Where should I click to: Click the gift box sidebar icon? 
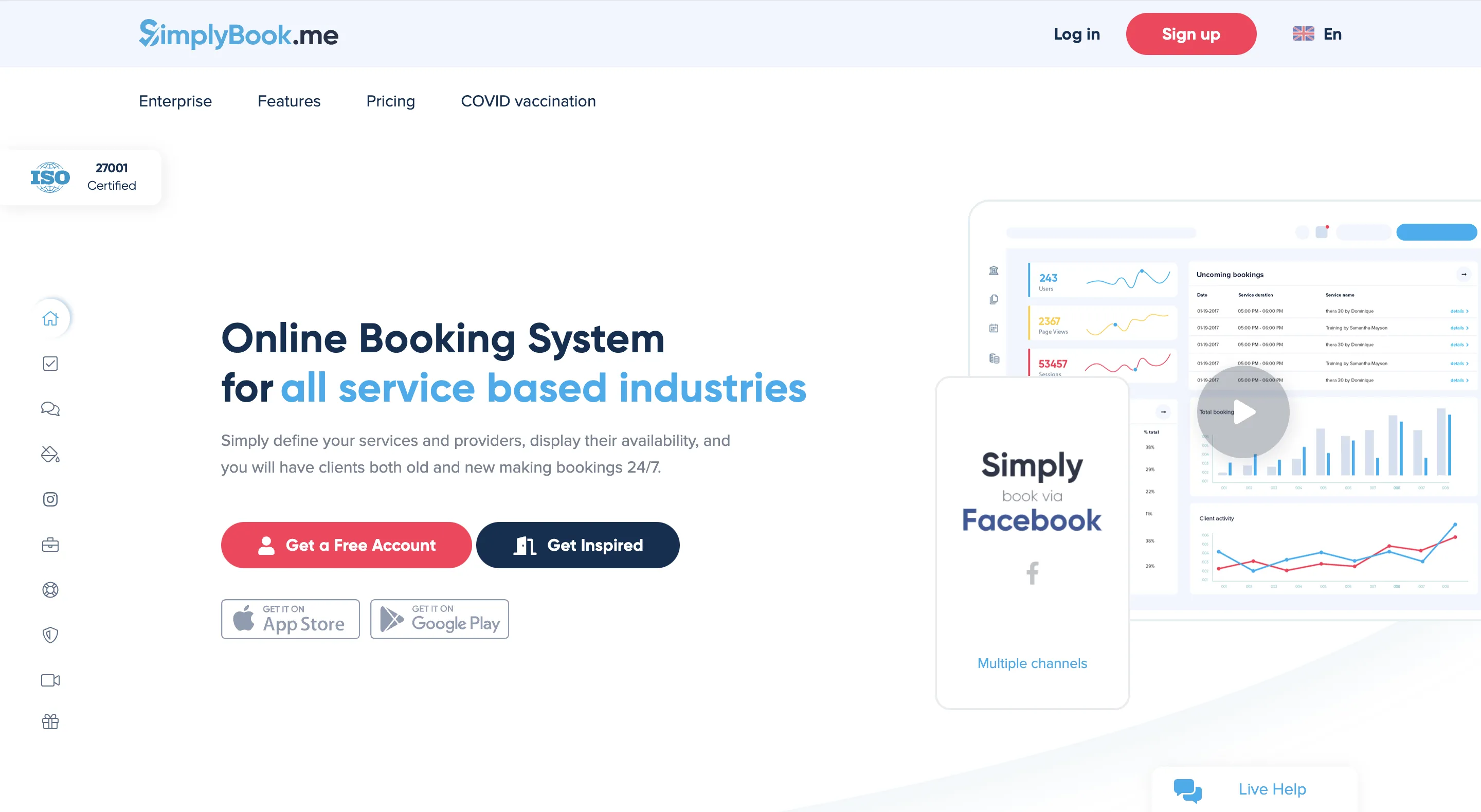[x=50, y=721]
